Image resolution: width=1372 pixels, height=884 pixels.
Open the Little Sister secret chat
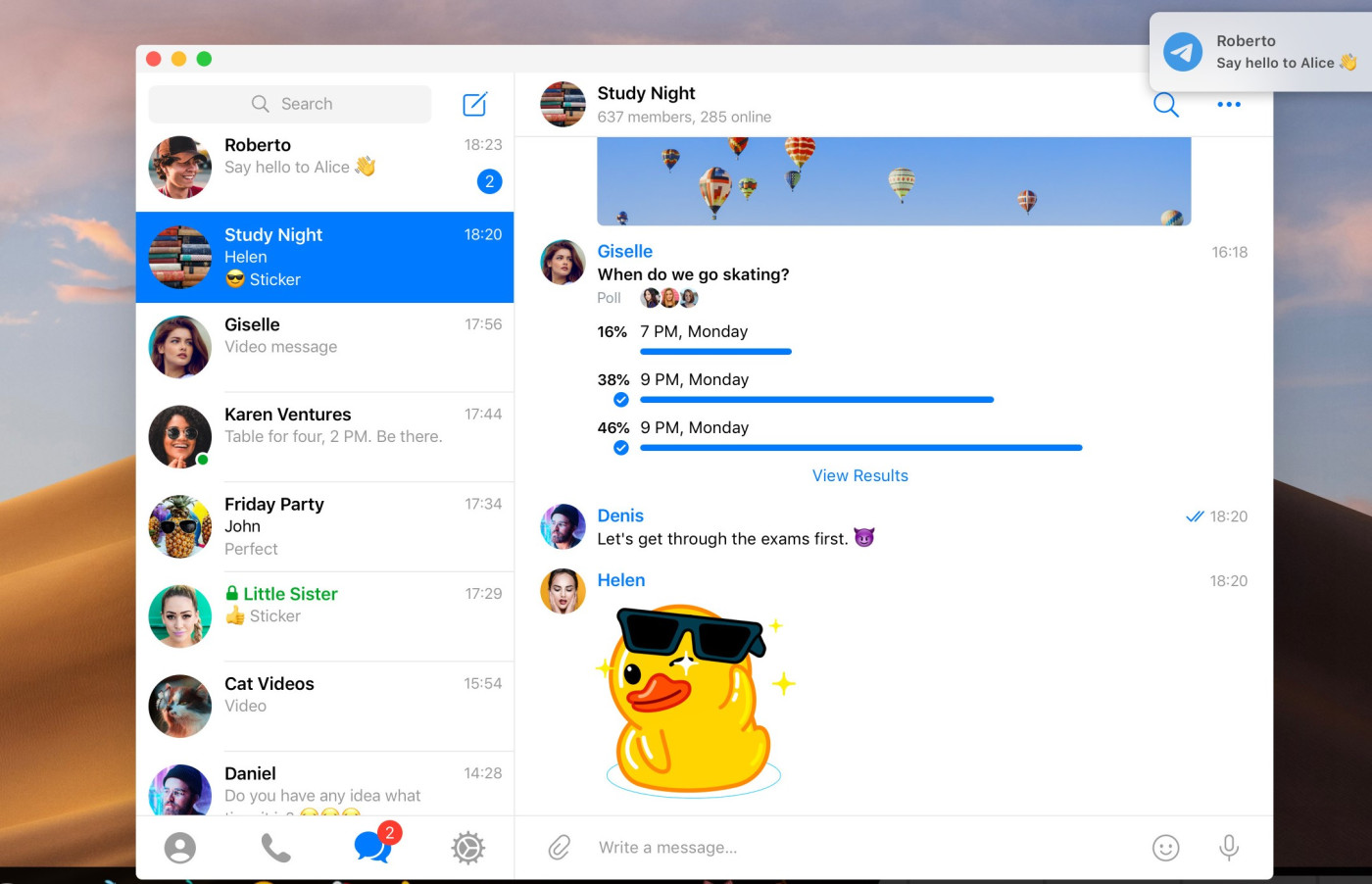(x=324, y=616)
